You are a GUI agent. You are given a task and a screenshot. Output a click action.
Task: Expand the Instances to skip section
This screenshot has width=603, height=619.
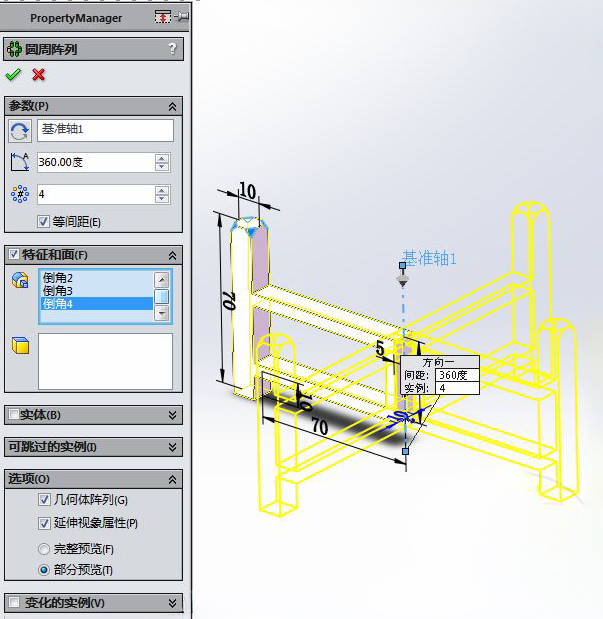click(x=173, y=447)
